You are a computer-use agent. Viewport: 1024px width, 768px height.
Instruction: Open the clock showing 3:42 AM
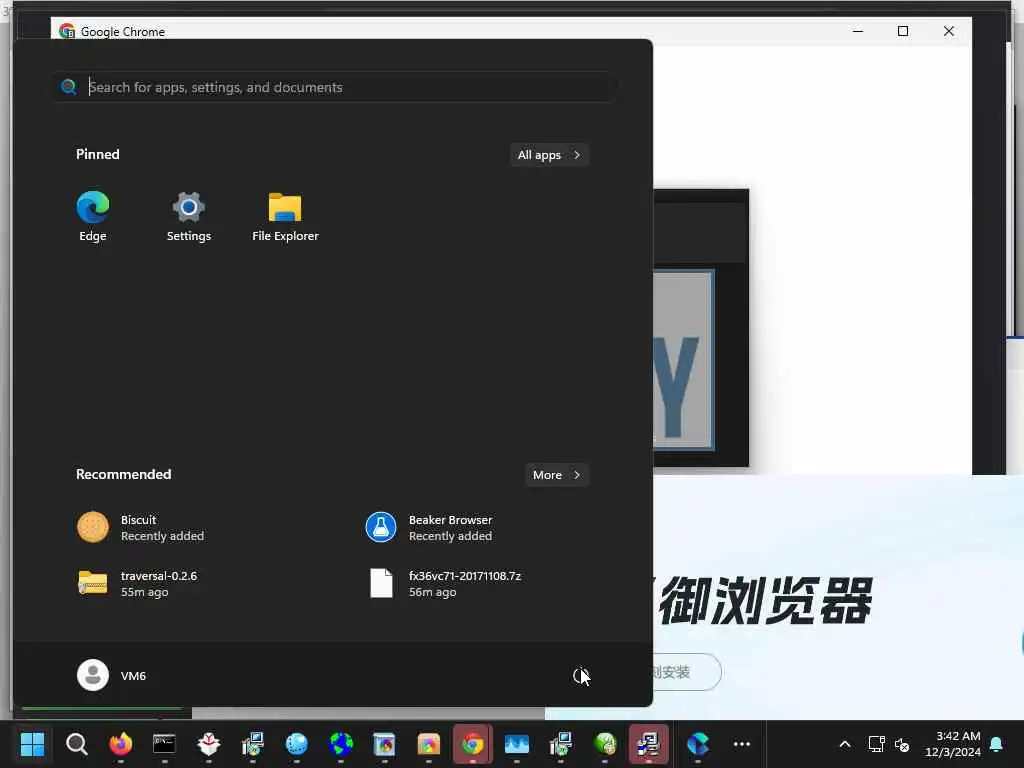pyautogui.click(x=952, y=744)
